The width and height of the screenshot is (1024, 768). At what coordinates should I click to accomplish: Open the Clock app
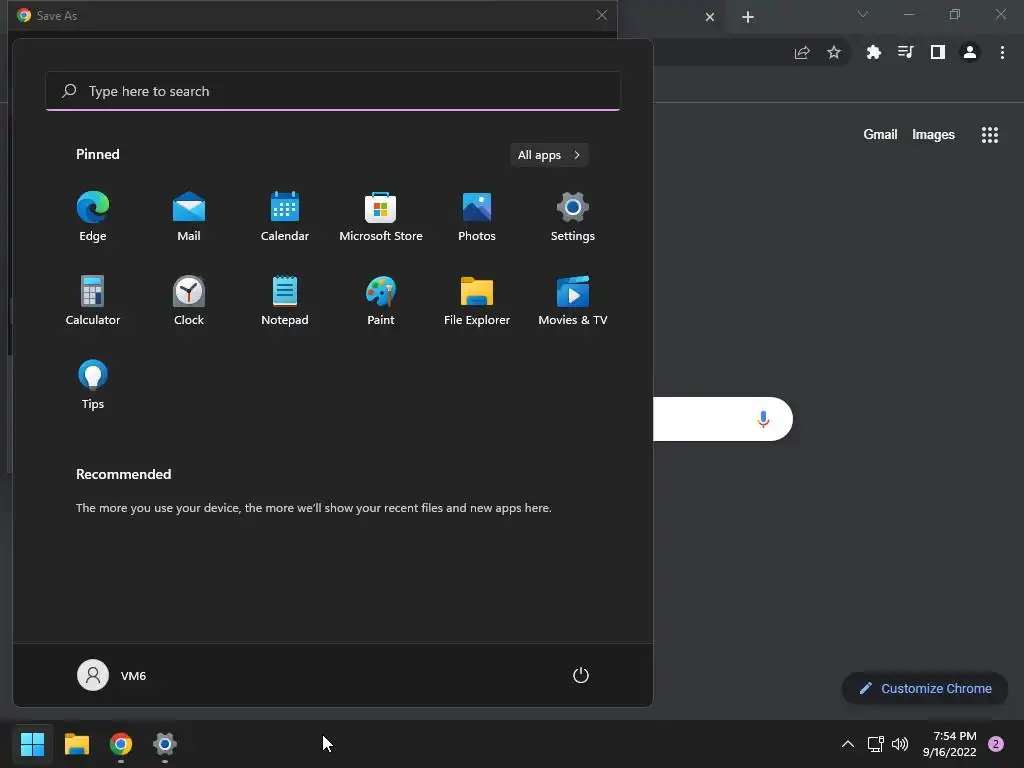point(189,300)
